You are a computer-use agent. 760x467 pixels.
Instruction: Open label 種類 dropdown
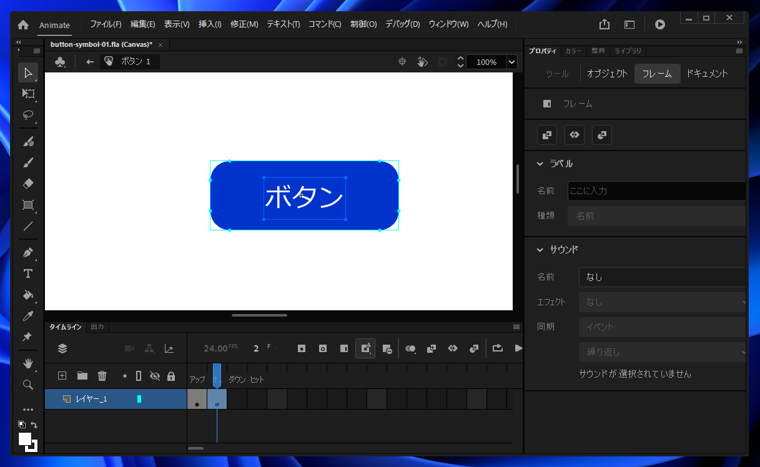tap(656, 216)
